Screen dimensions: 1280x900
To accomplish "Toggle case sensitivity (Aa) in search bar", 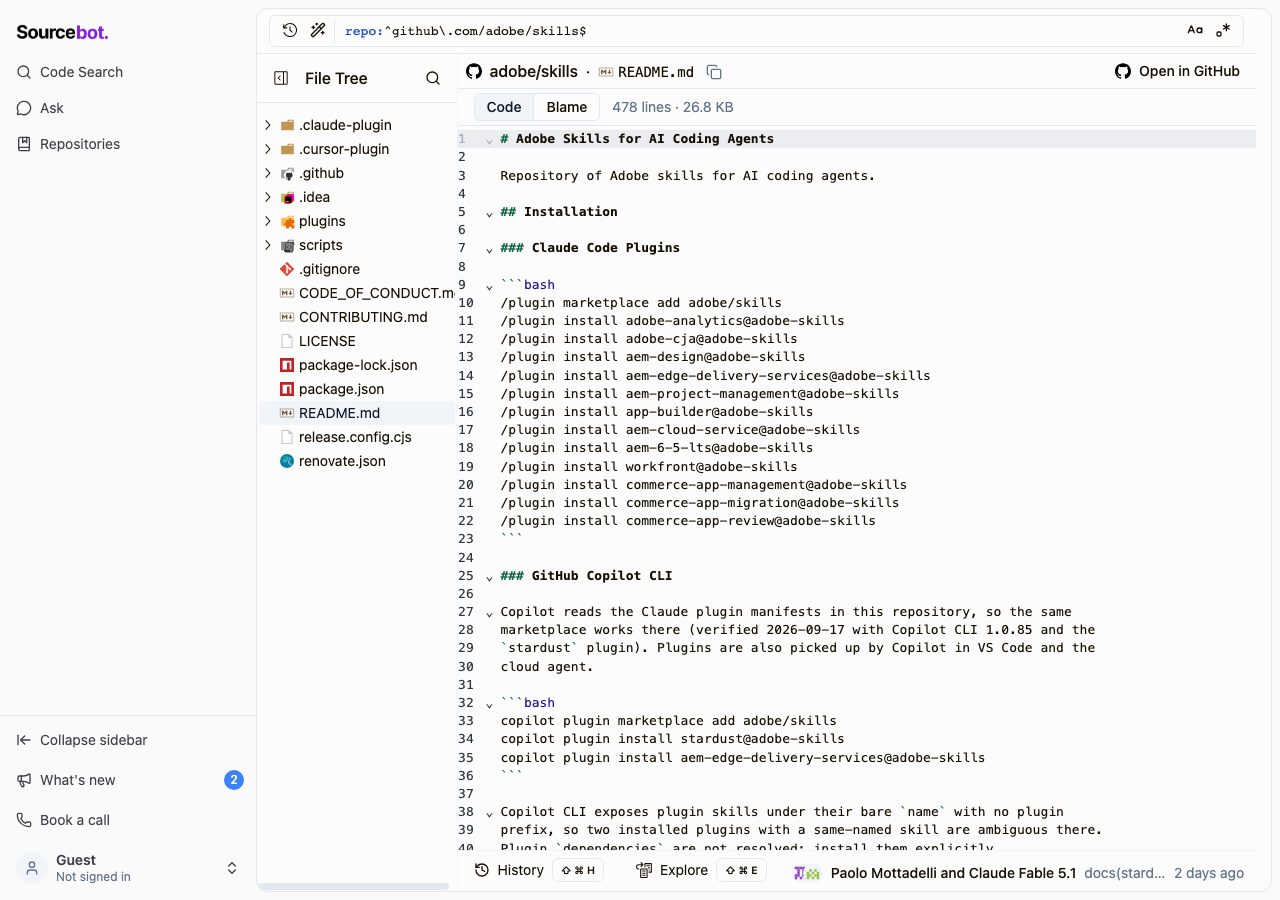I will tap(1195, 31).
